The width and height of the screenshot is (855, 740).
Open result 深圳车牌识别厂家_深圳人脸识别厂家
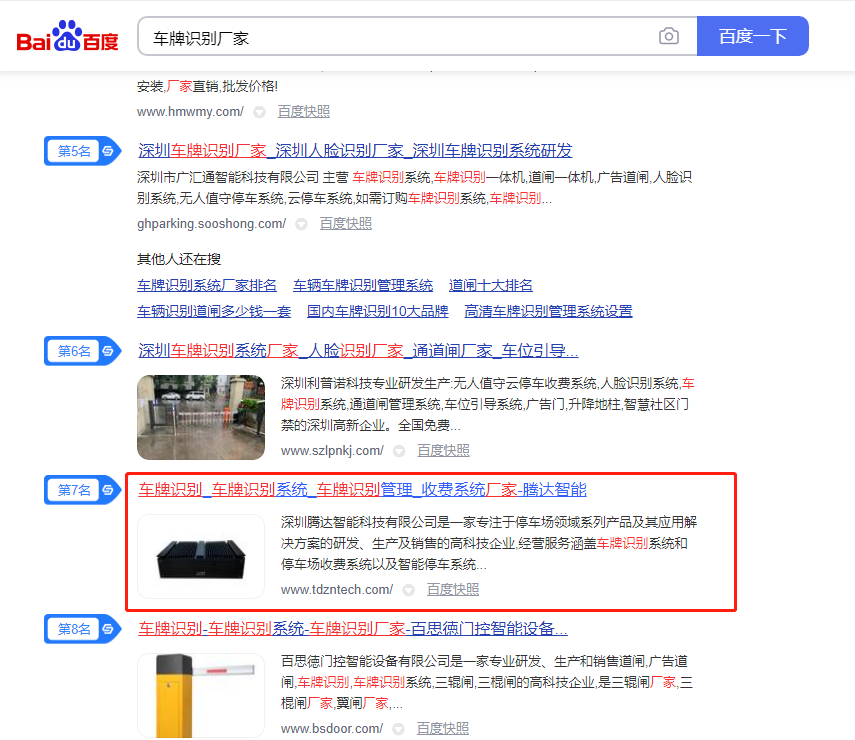click(355, 151)
